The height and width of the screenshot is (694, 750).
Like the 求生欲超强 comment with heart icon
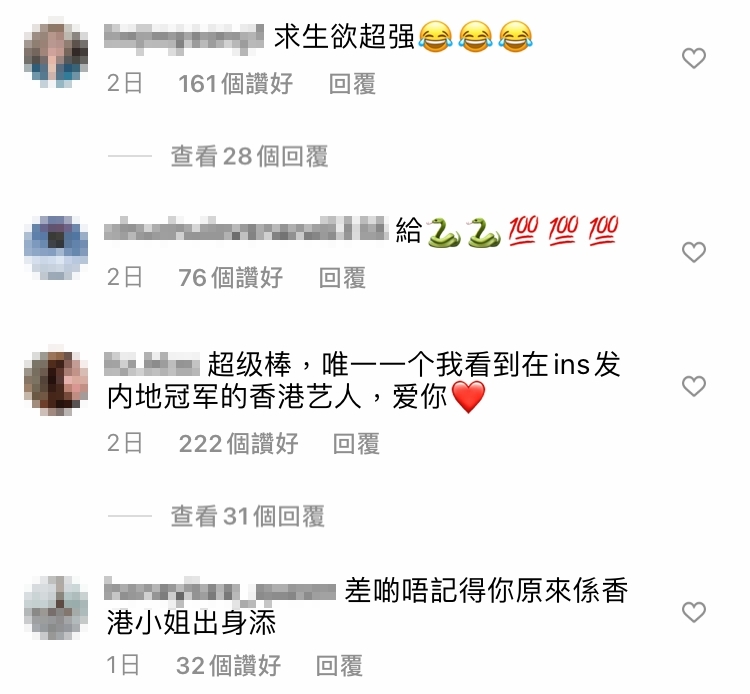(694, 58)
